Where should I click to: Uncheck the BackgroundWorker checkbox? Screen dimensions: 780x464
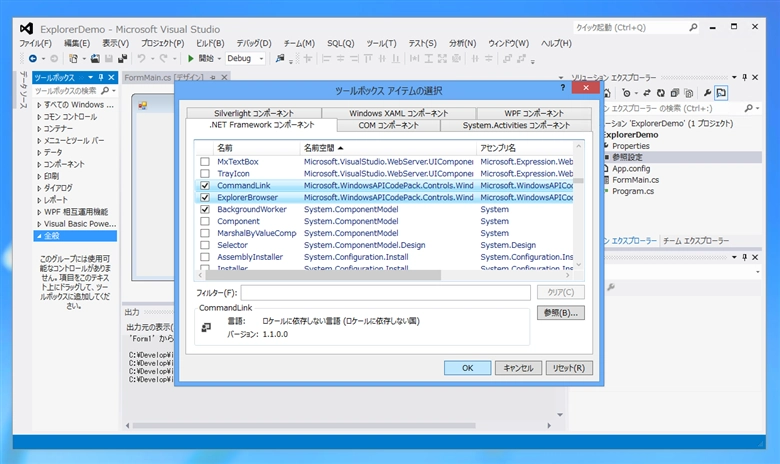coord(205,209)
